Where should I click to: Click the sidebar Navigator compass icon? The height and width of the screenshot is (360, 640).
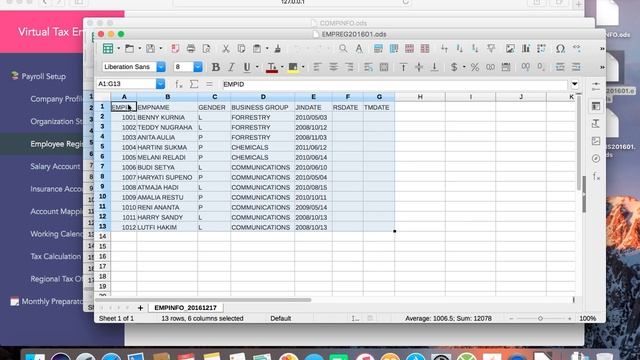pyautogui.click(x=596, y=158)
